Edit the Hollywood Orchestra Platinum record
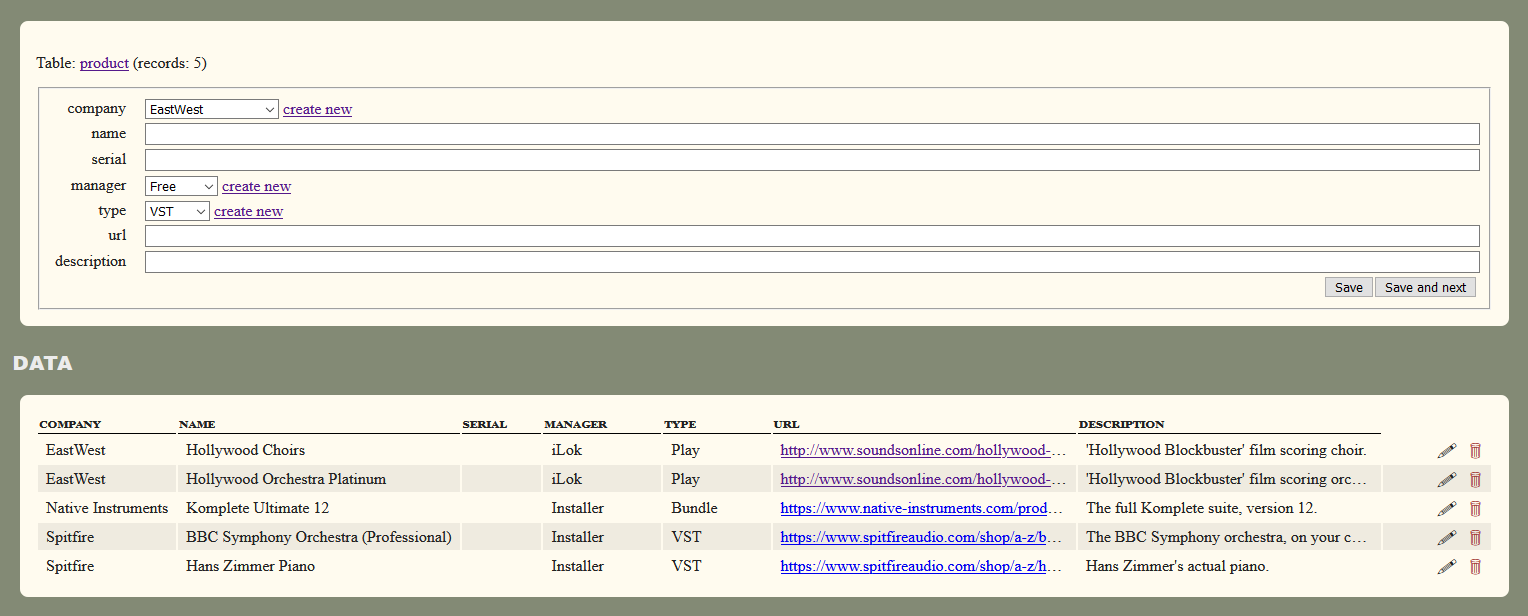This screenshot has height=616, width=1528. (x=1446, y=479)
